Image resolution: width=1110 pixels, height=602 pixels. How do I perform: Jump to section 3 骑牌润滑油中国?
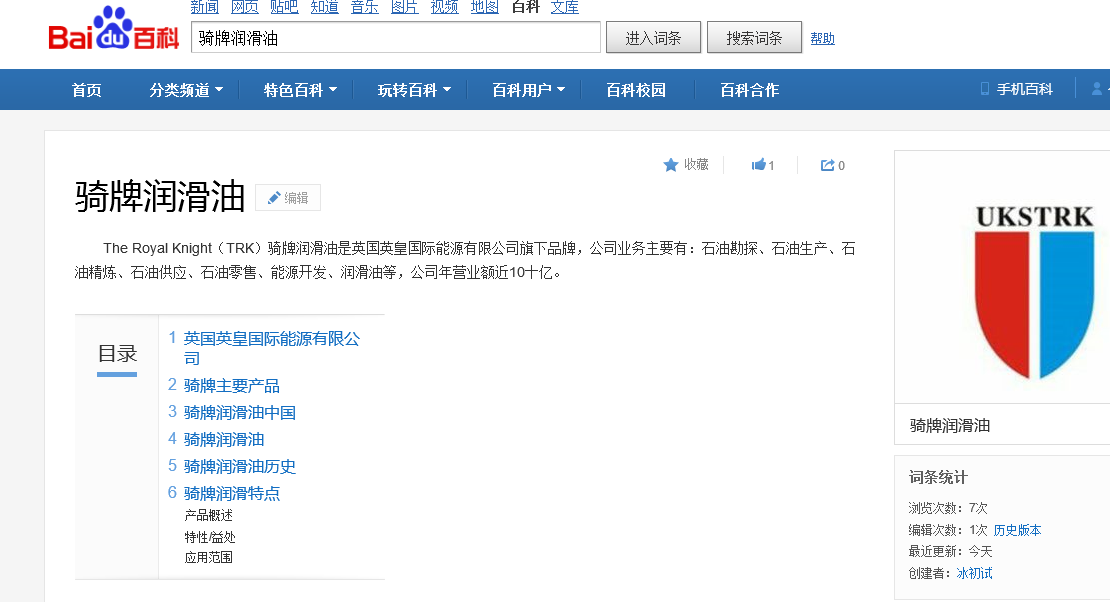239,412
